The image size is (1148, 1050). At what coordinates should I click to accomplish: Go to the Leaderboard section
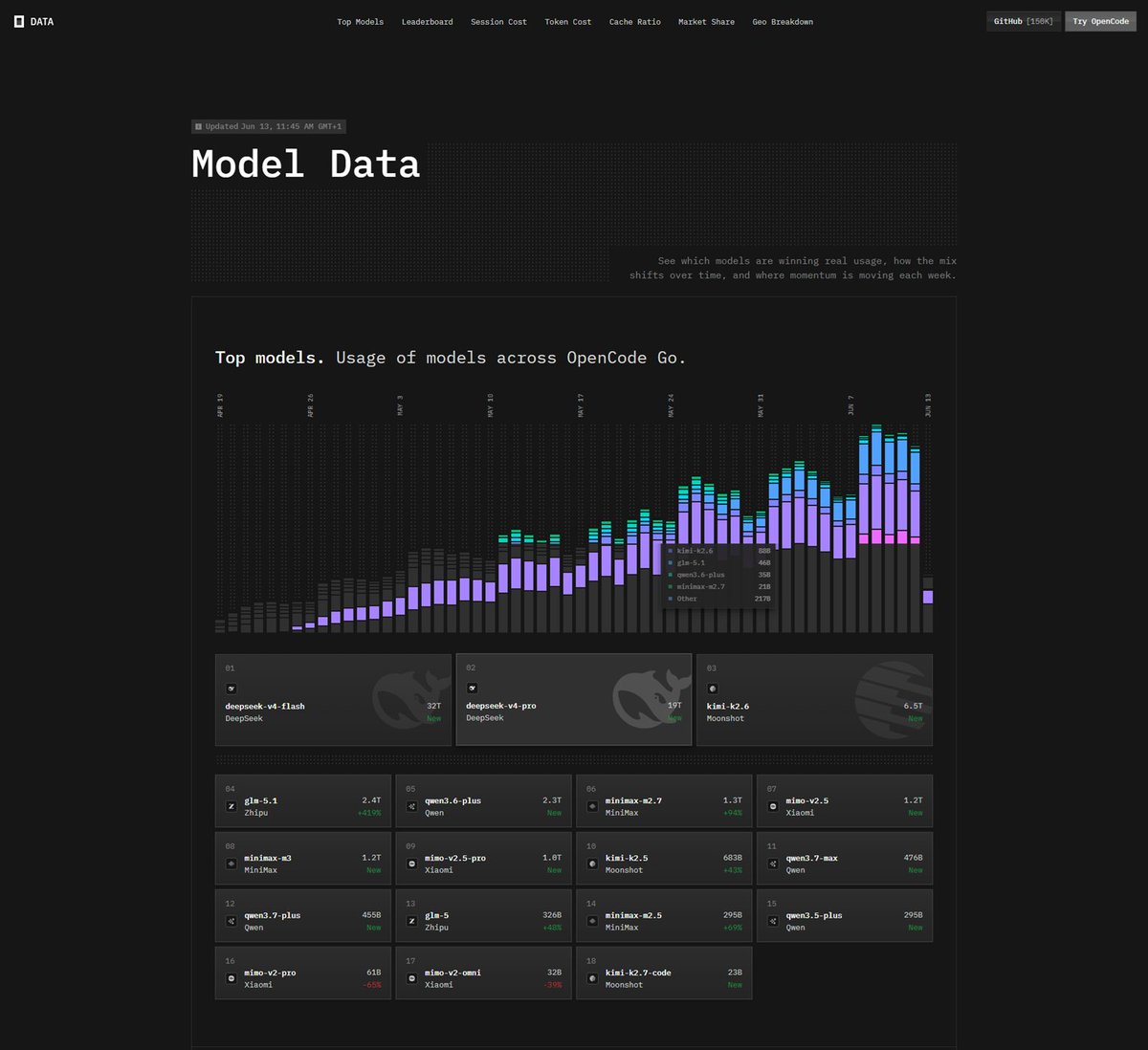coord(427,22)
